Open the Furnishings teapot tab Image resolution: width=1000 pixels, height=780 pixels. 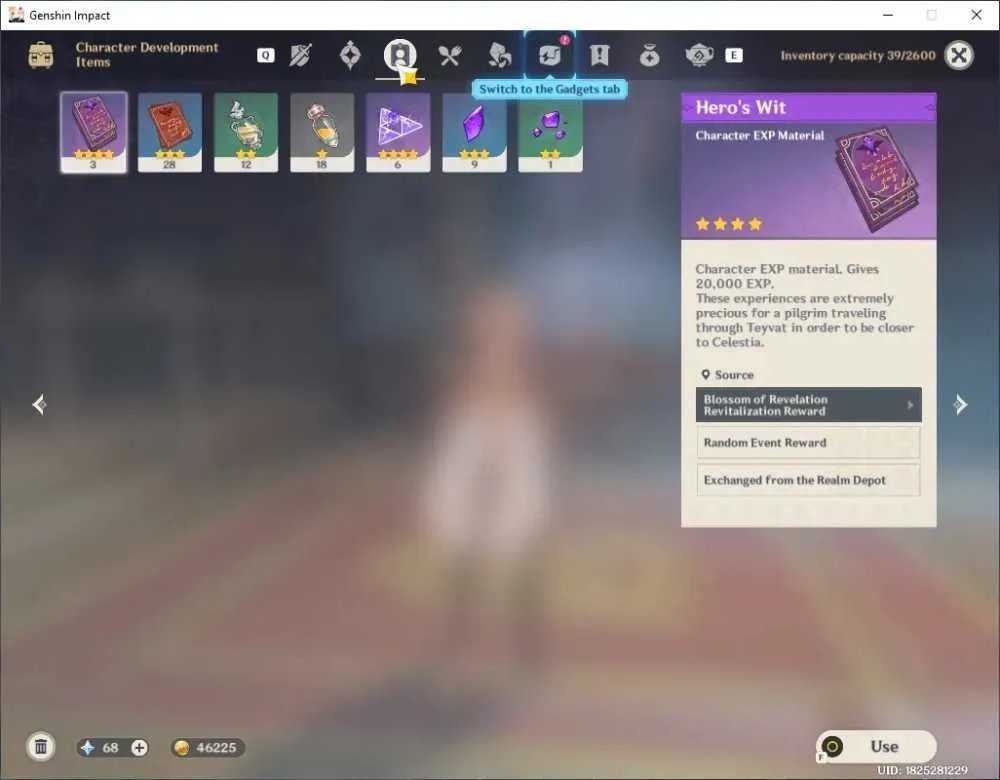point(699,55)
